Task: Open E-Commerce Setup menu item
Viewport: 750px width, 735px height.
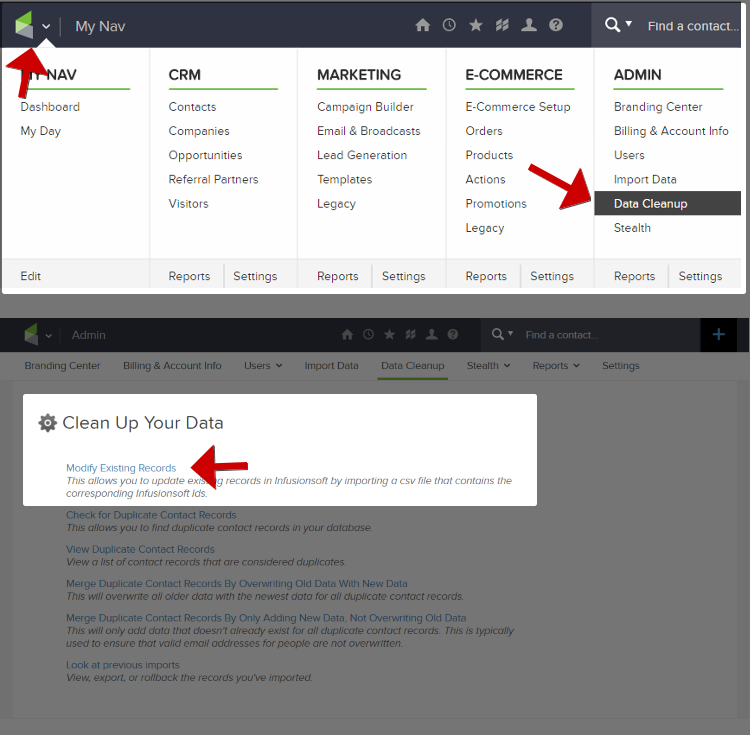Action: click(x=518, y=107)
